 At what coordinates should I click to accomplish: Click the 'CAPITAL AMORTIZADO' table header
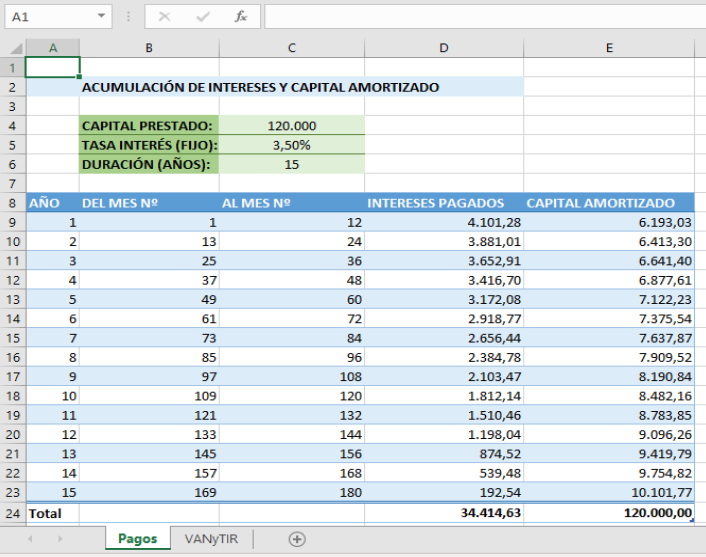(x=609, y=203)
